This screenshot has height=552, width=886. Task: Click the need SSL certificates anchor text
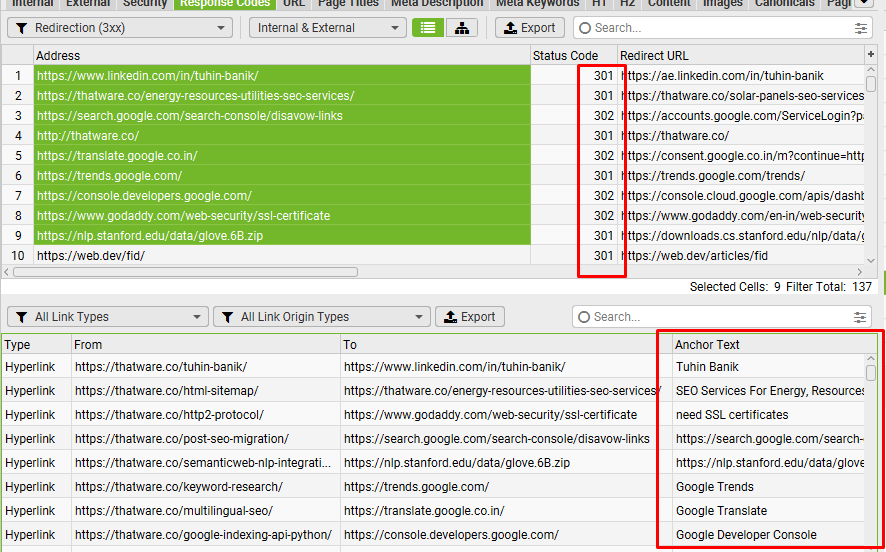tap(768, 415)
